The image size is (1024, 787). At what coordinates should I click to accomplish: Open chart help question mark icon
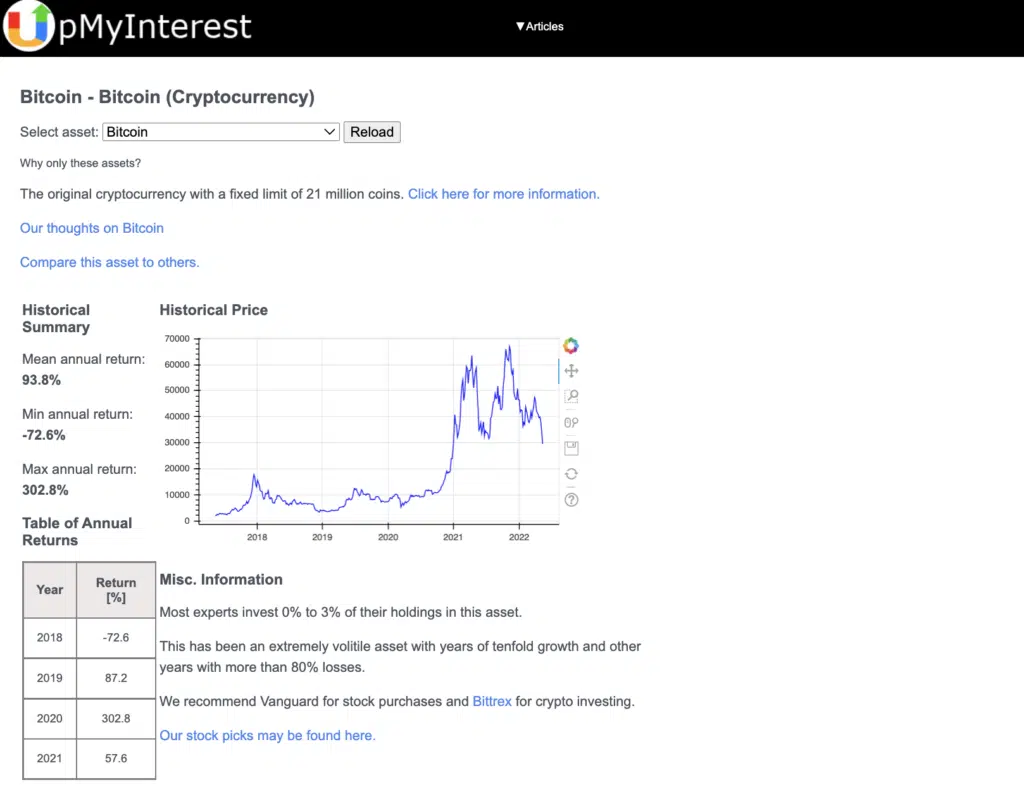coord(571,500)
